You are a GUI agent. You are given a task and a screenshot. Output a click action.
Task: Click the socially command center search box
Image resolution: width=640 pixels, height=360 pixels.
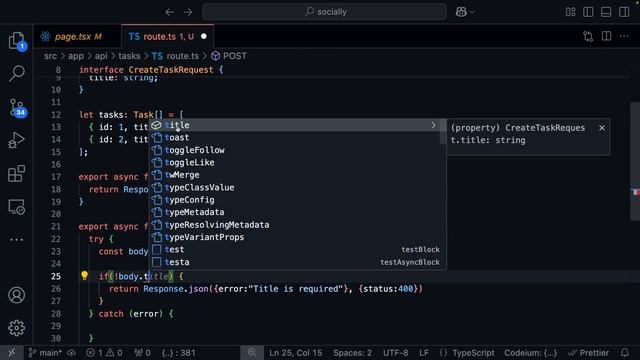point(324,12)
